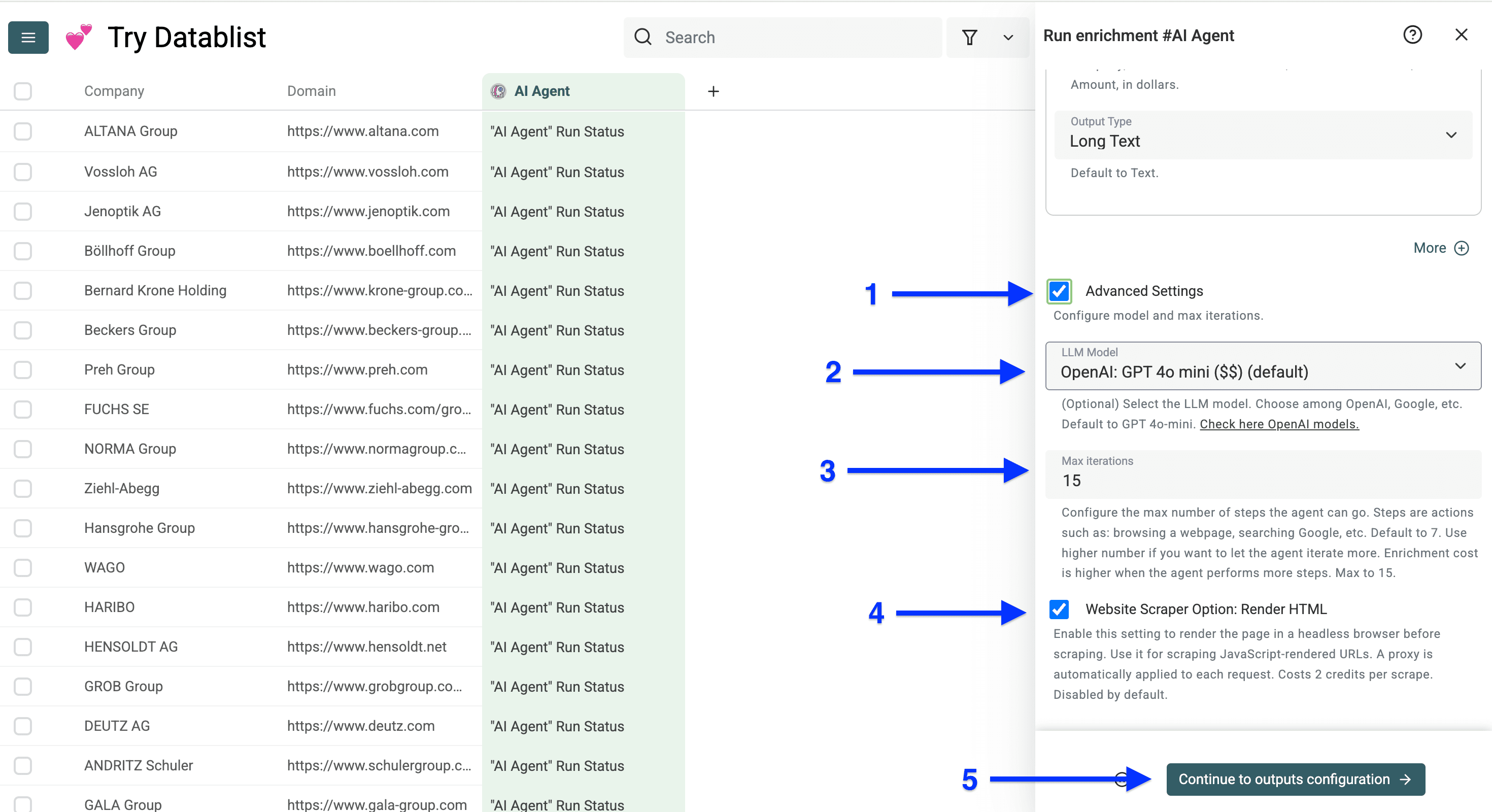Disable Website Scraper Option: Render HTML

pyautogui.click(x=1059, y=610)
